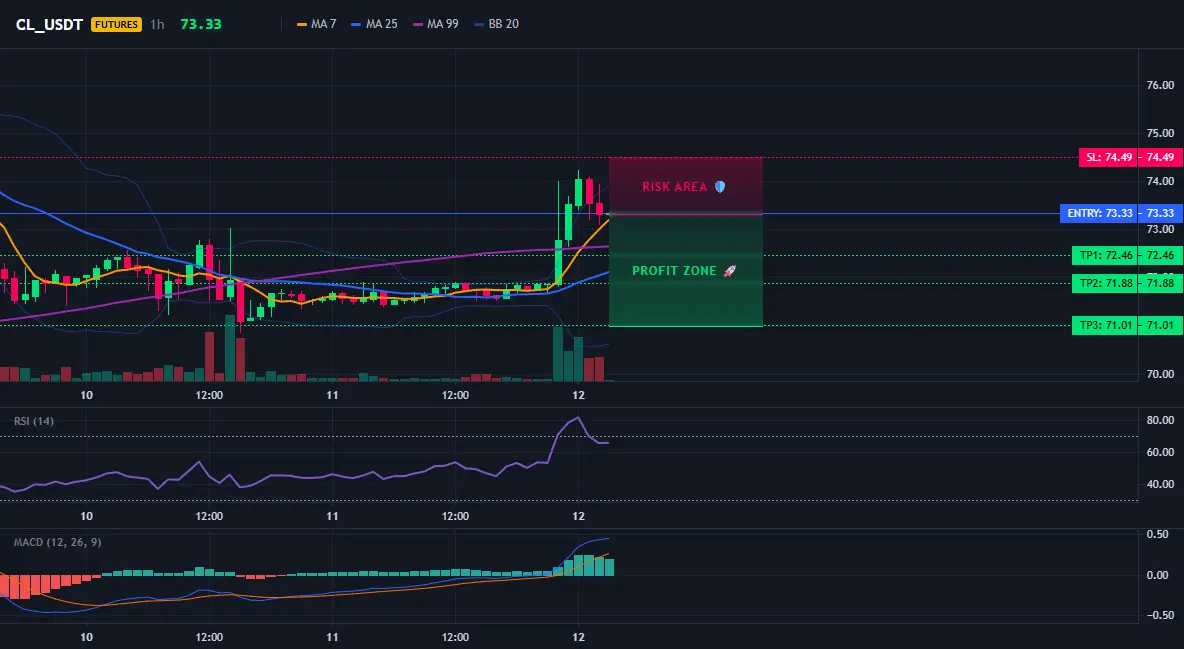The image size is (1184, 649).
Task: Click the current price 73.33 in header
Action: tap(201, 24)
